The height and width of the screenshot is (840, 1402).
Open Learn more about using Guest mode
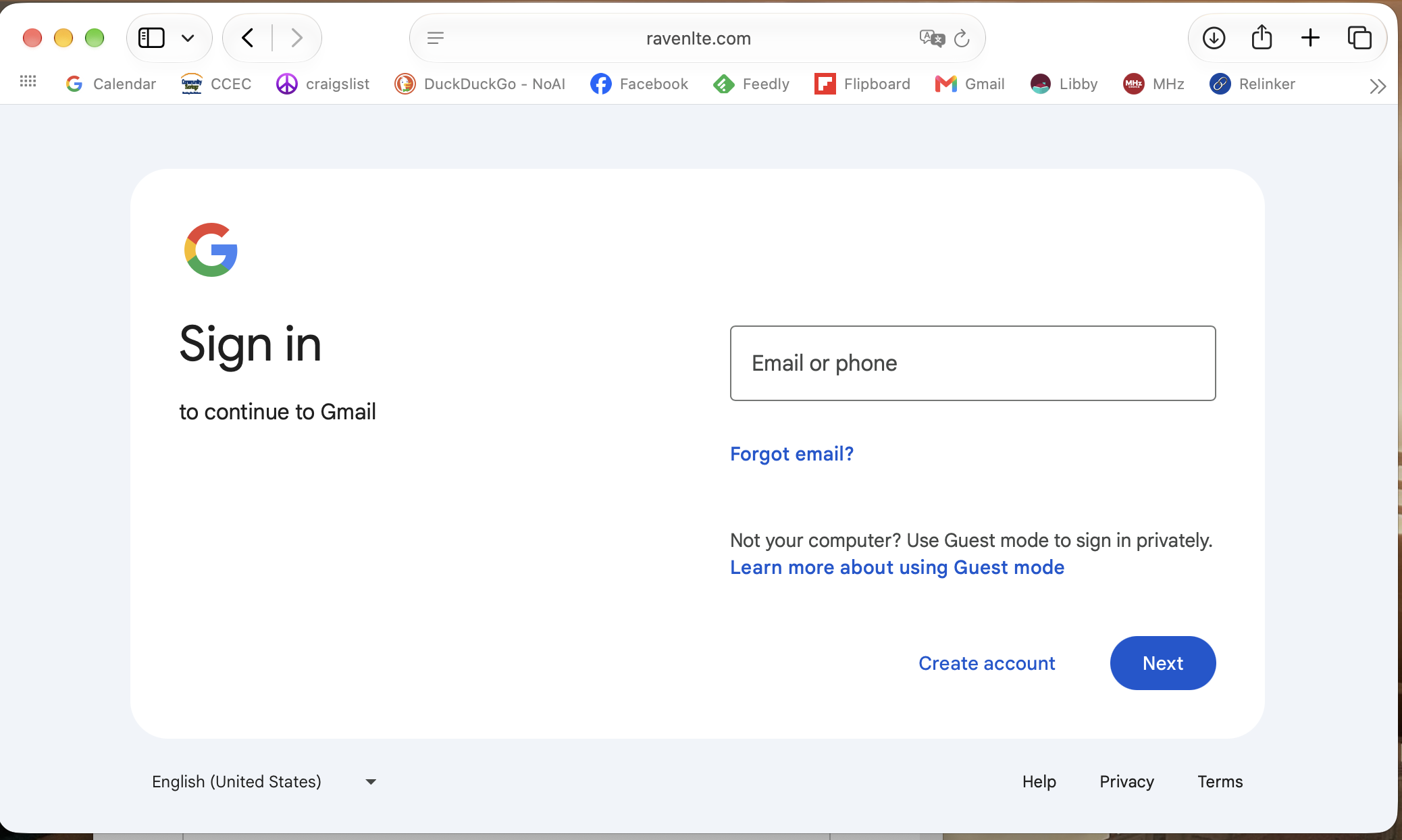[x=897, y=567]
